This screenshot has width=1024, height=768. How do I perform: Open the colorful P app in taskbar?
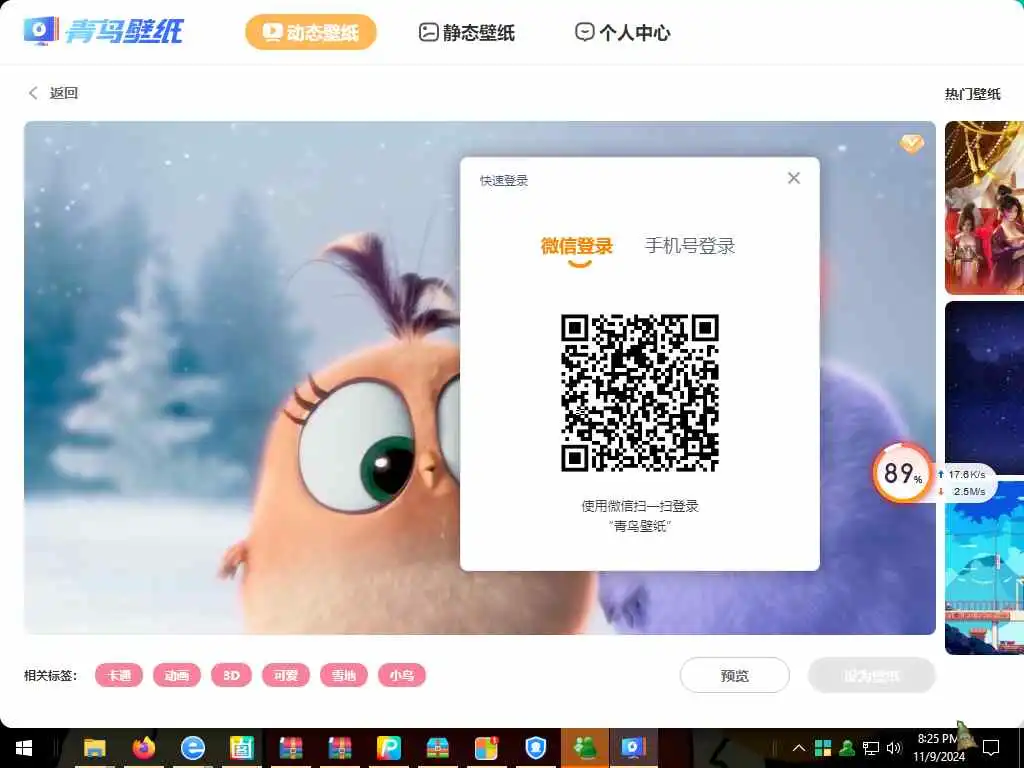tap(389, 748)
